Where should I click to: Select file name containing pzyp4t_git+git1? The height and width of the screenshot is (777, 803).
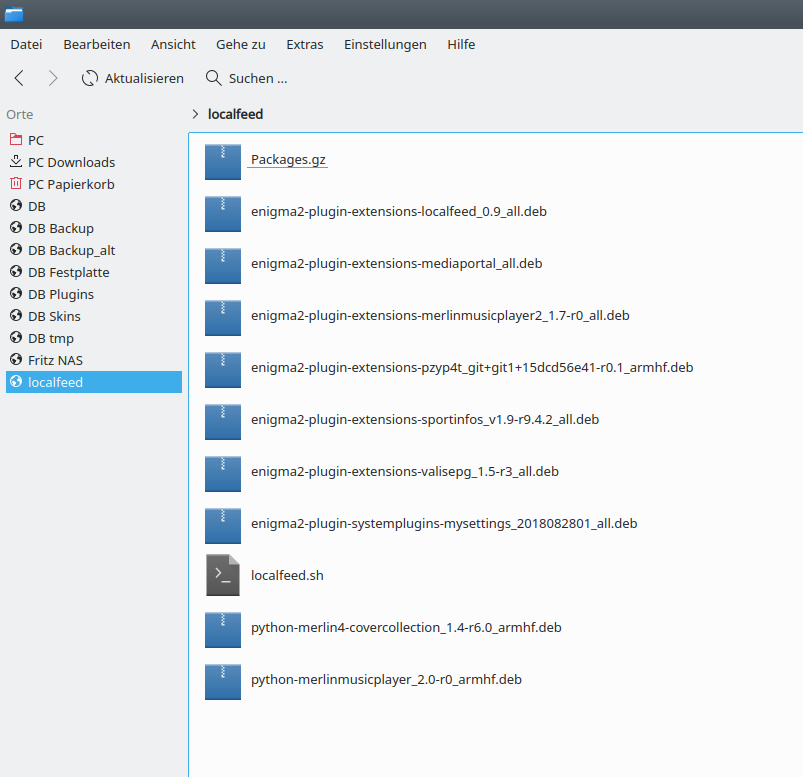coord(472,367)
